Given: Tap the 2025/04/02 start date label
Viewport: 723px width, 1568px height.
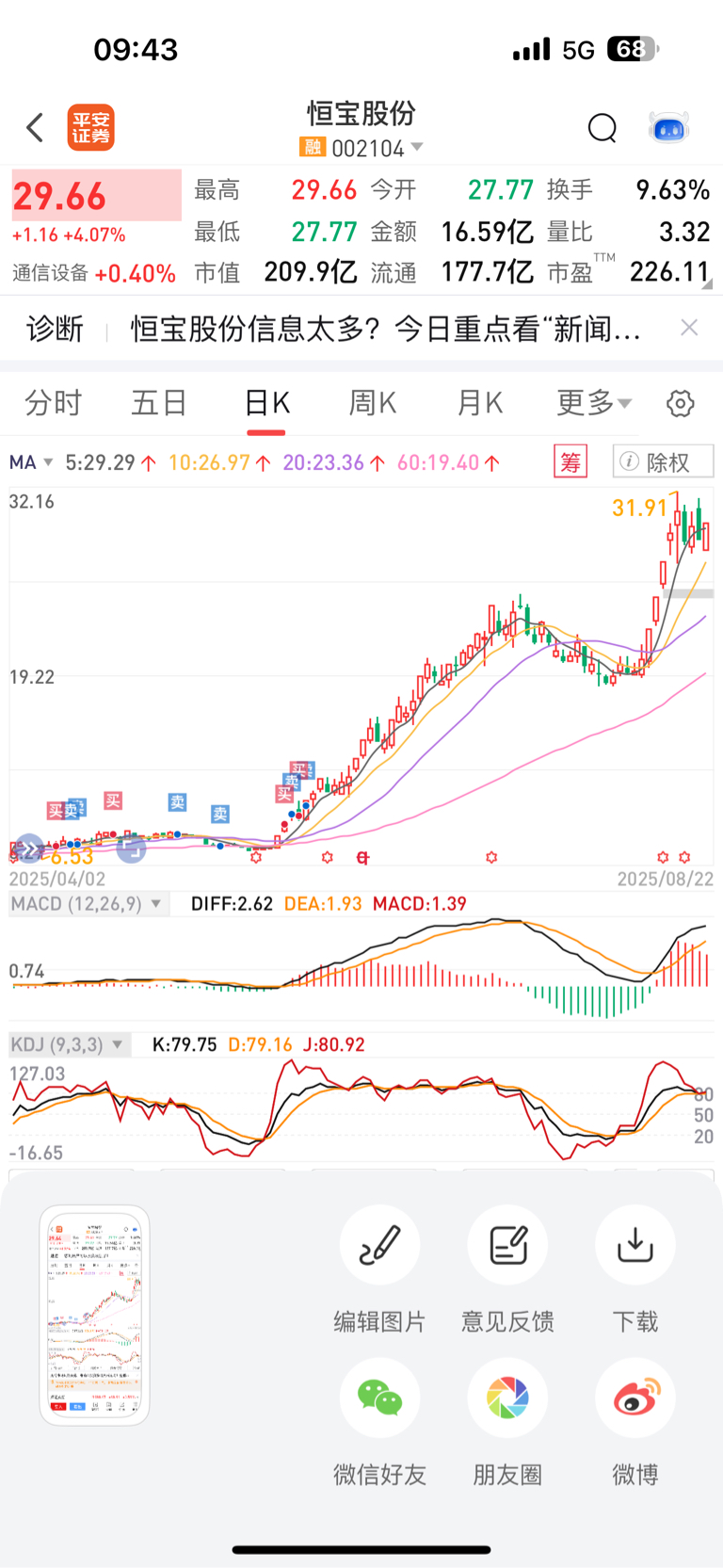Looking at the screenshot, I should pos(57,879).
